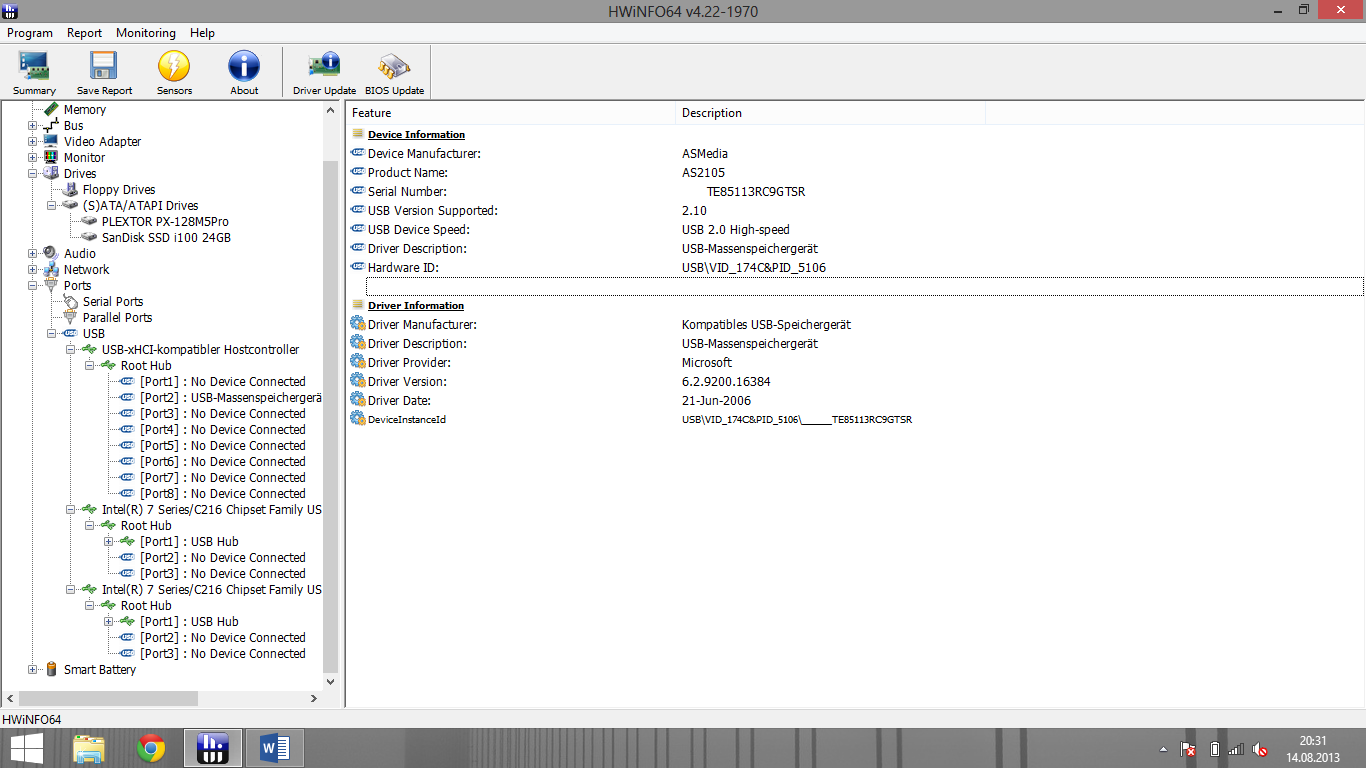Open File Explorer from taskbar
1366x768 pixels.
89,748
